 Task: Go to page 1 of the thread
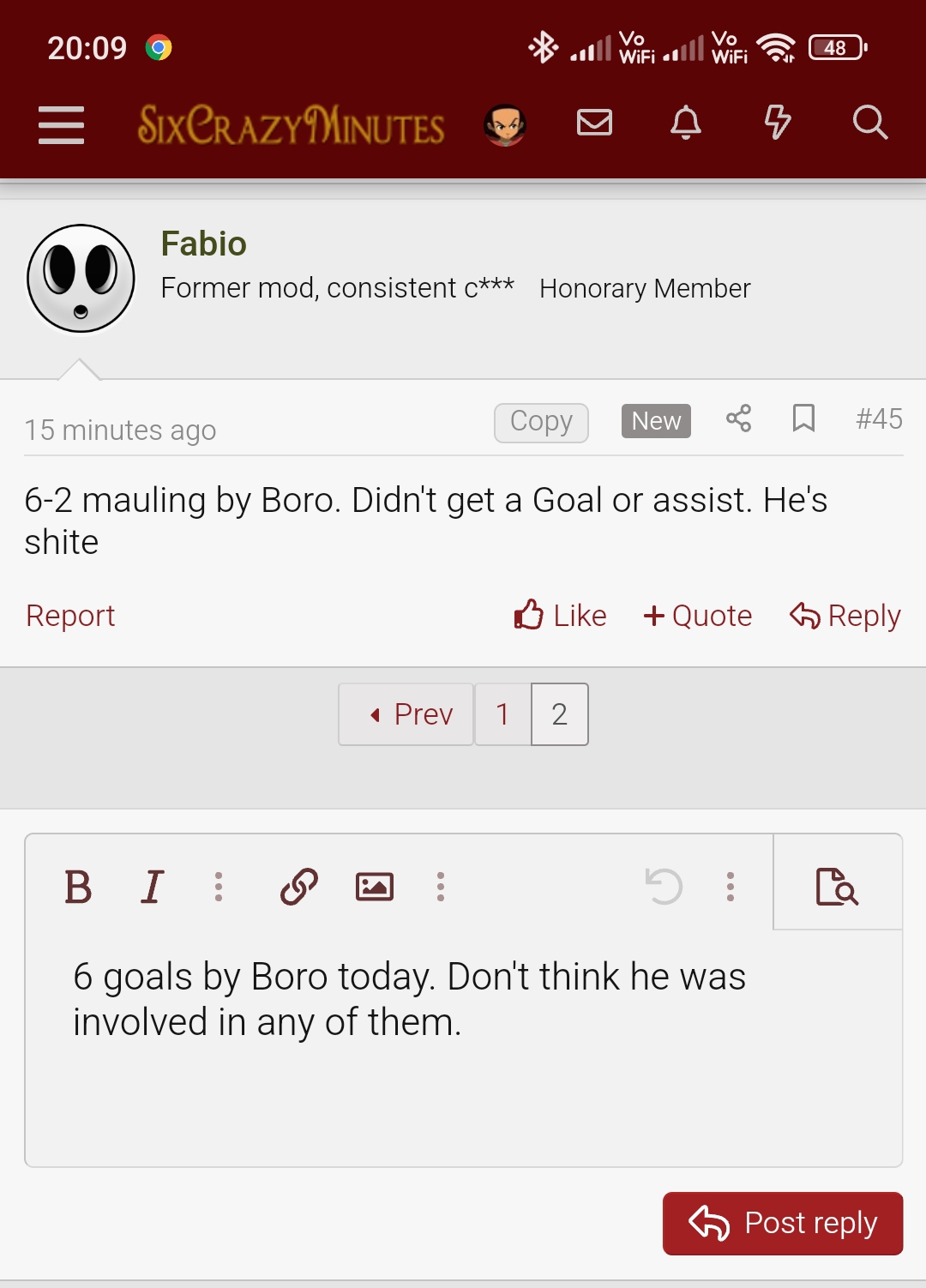pyautogui.click(x=502, y=714)
